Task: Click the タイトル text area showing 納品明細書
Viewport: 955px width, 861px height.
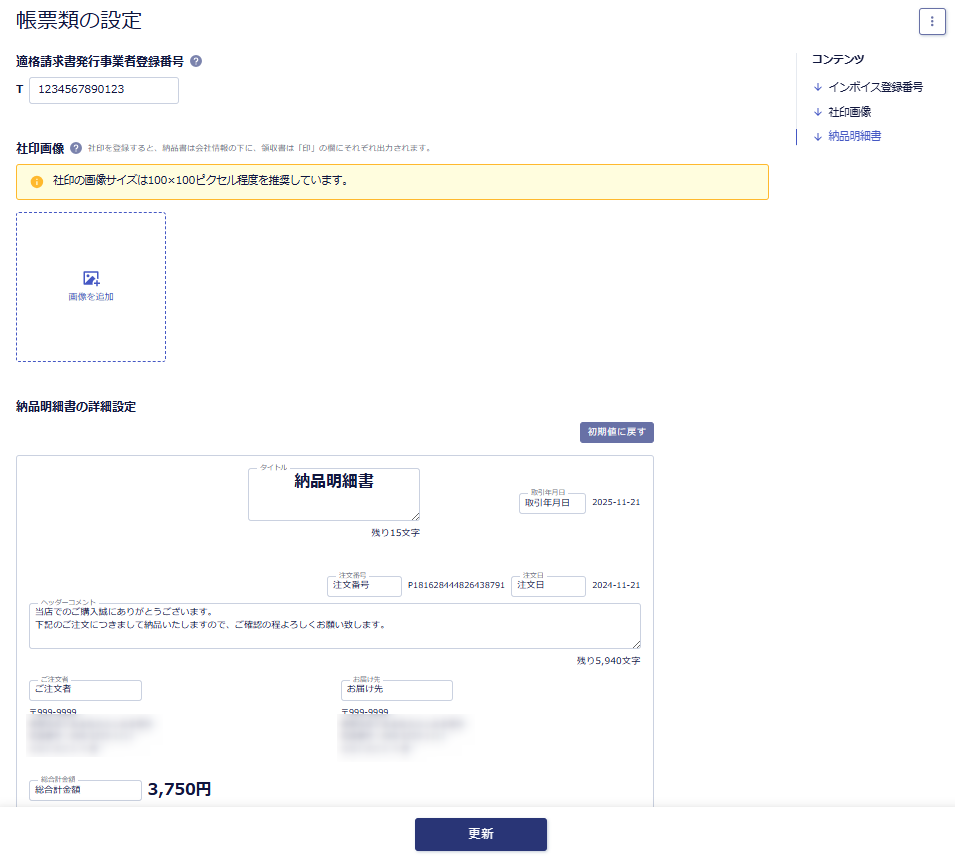Action: (x=333, y=494)
